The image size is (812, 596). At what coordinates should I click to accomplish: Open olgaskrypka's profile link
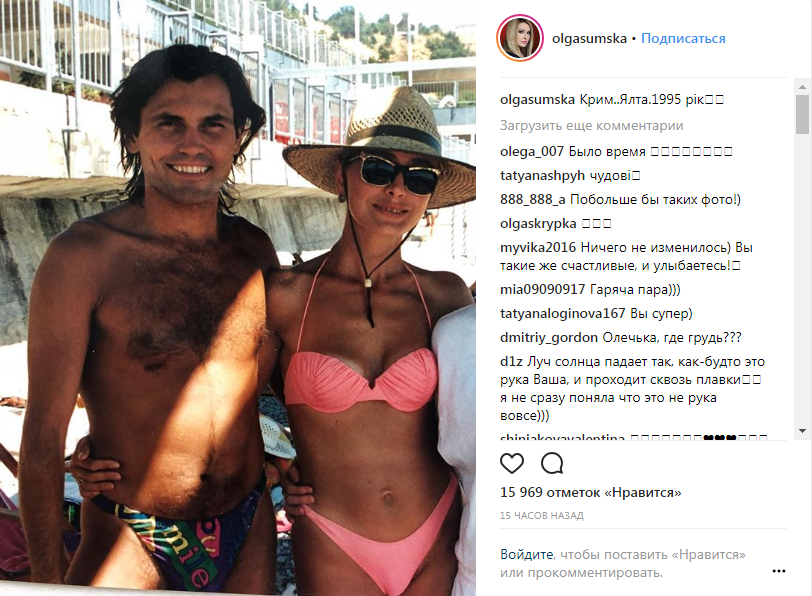(538, 224)
